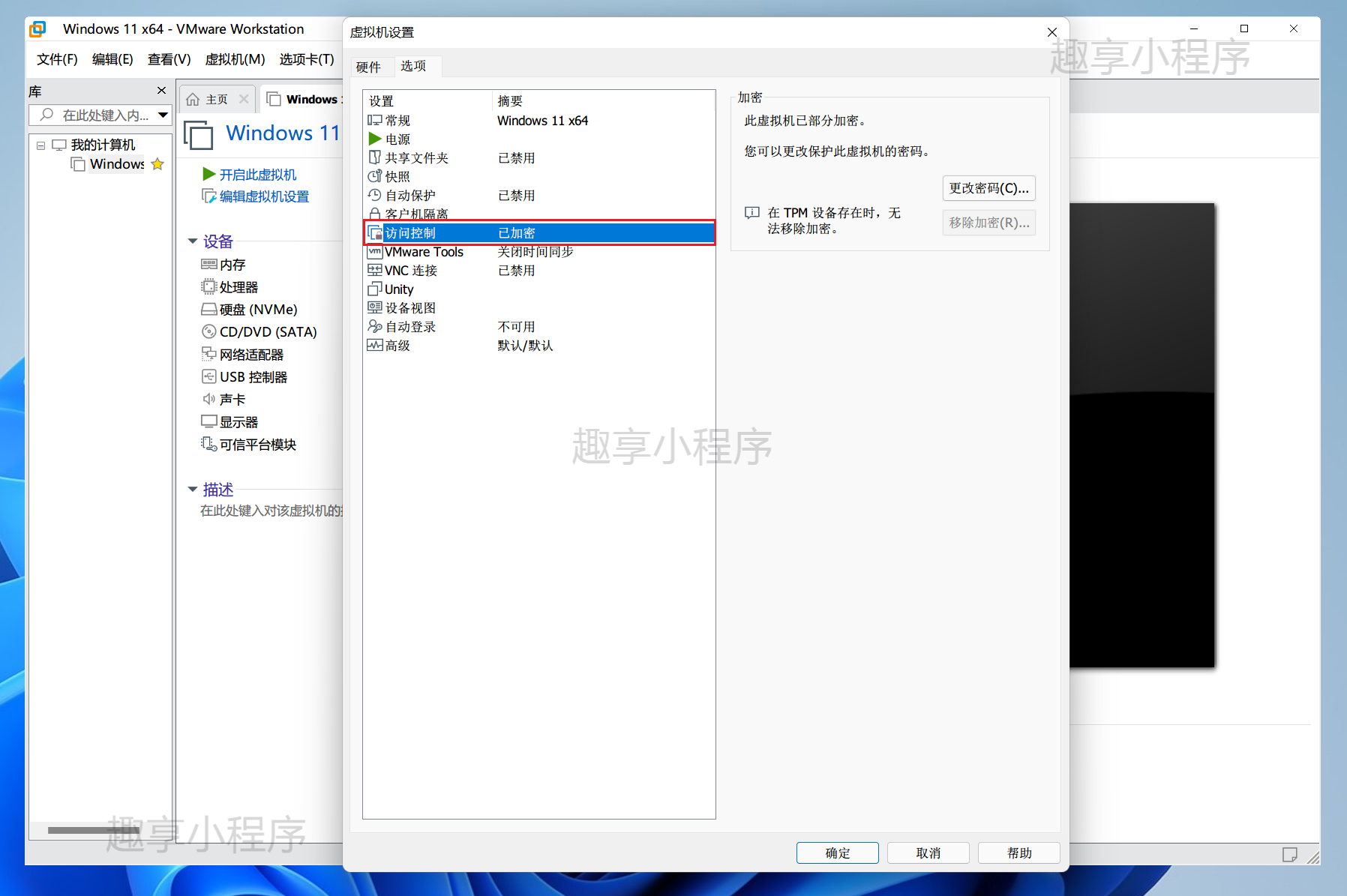Click the 处理器 processor chip icon

pos(209,286)
